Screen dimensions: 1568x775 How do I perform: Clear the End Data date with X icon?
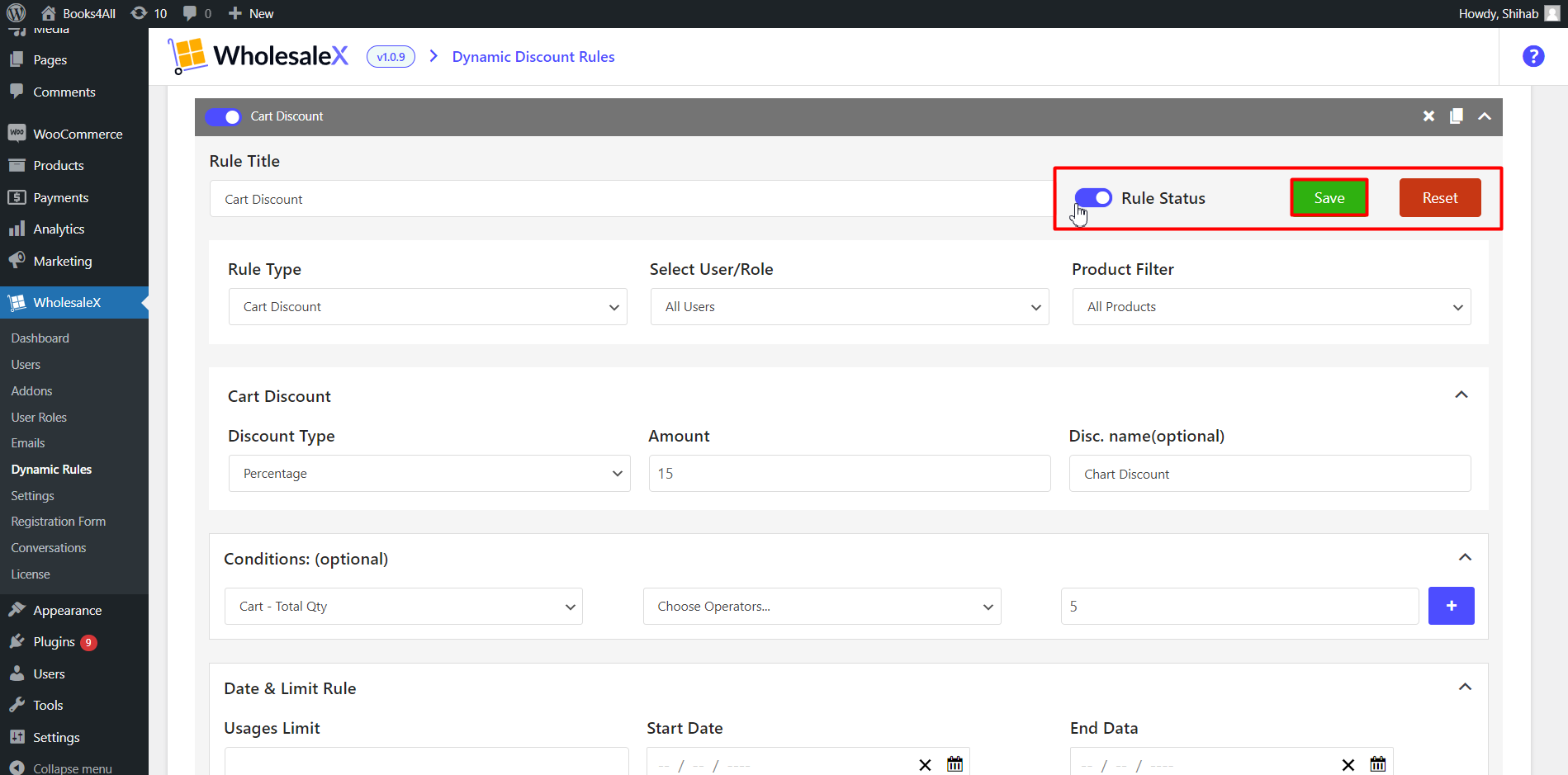pos(1348,765)
